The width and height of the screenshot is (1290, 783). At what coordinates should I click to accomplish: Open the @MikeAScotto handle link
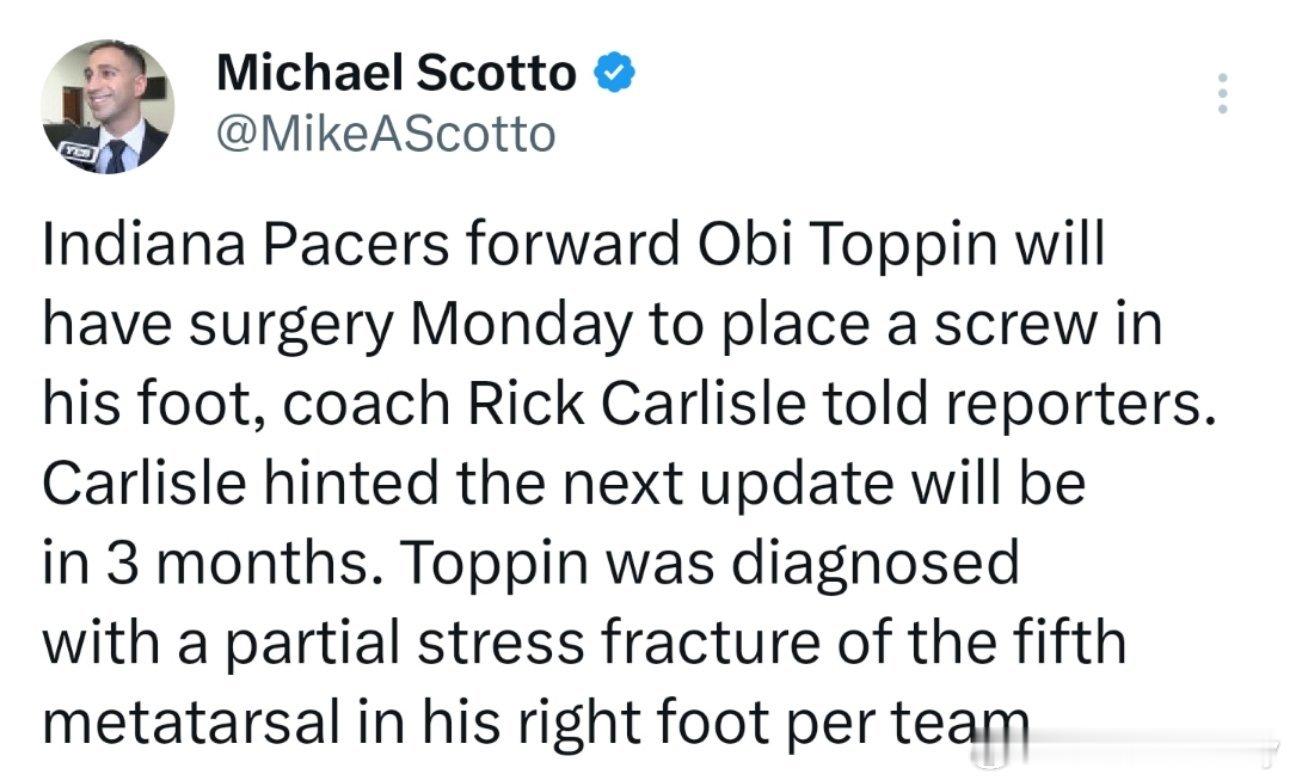[385, 133]
